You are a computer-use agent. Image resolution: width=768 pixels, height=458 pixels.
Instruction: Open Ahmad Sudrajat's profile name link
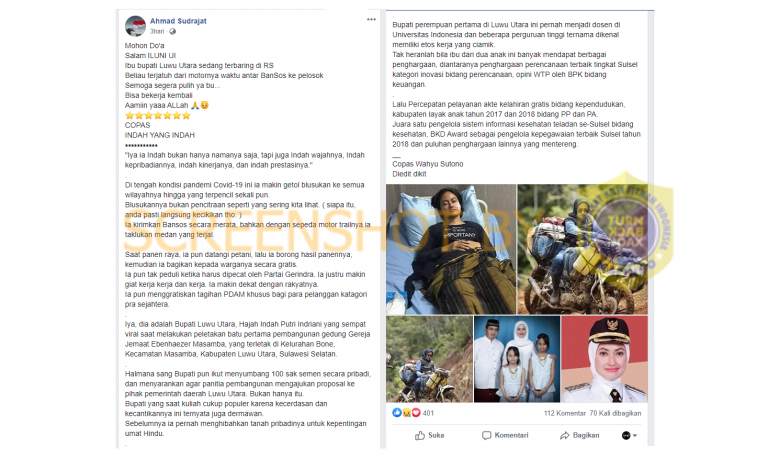(178, 21)
